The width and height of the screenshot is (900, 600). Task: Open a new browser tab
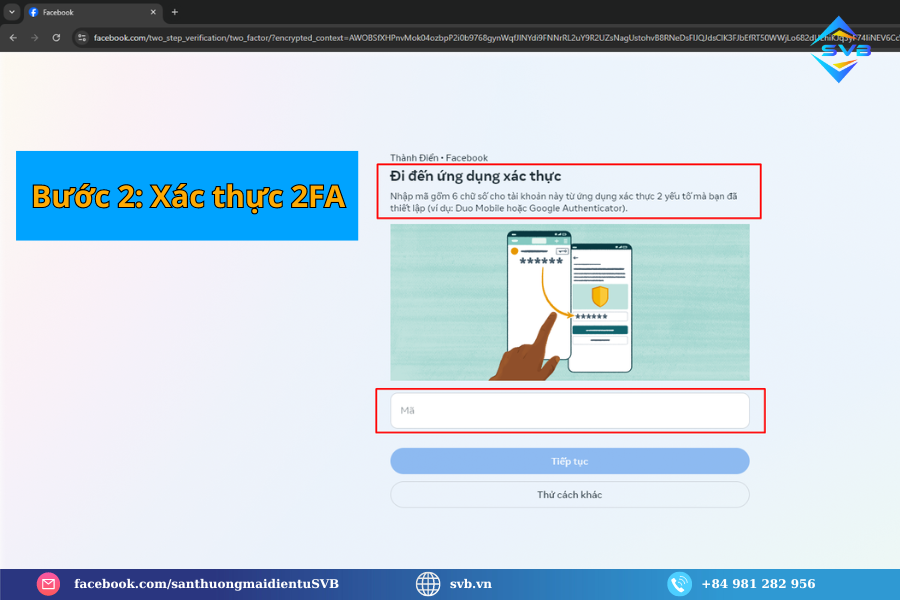[x=175, y=12]
